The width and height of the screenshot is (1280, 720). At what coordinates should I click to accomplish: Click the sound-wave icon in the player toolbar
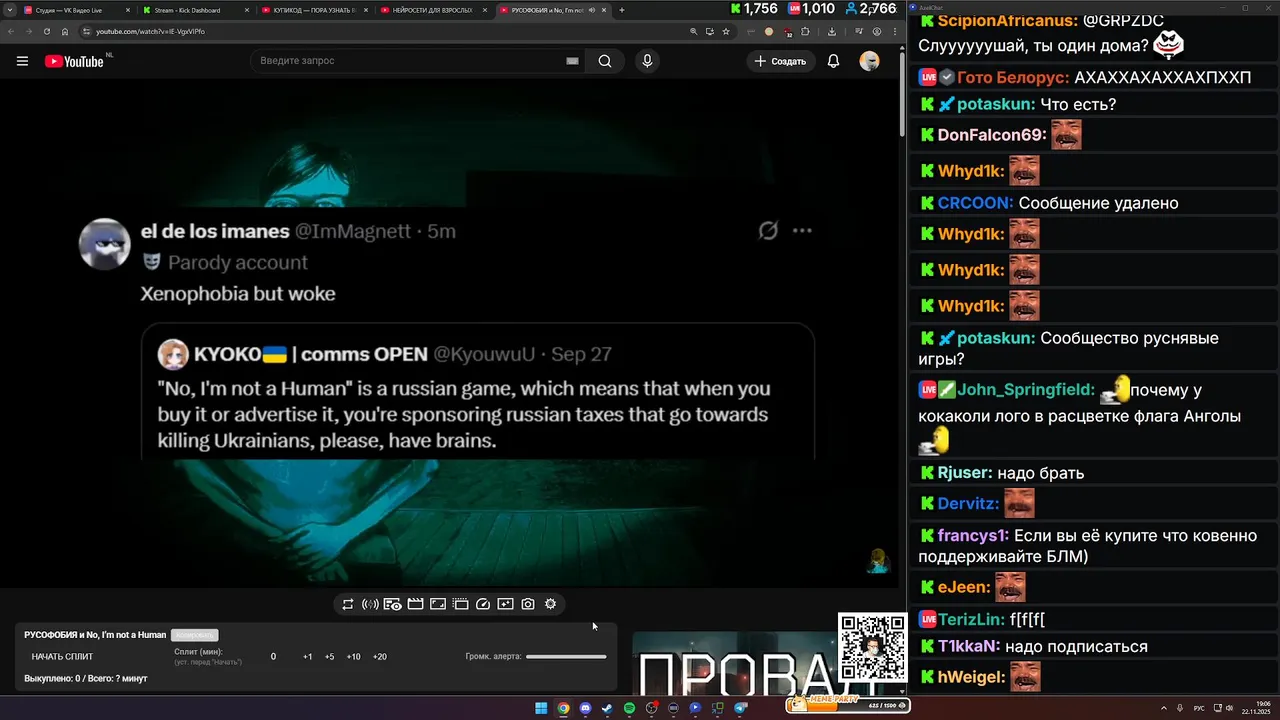tap(370, 604)
